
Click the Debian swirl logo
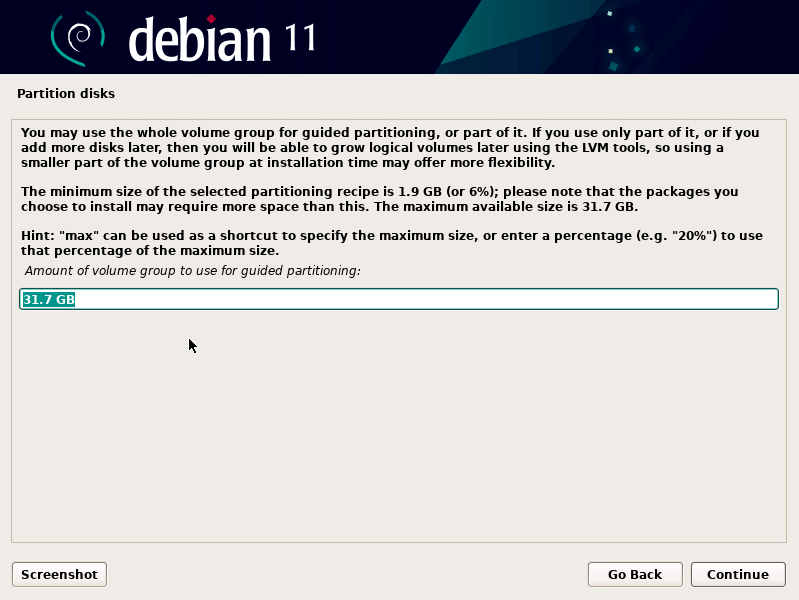[x=78, y=37]
